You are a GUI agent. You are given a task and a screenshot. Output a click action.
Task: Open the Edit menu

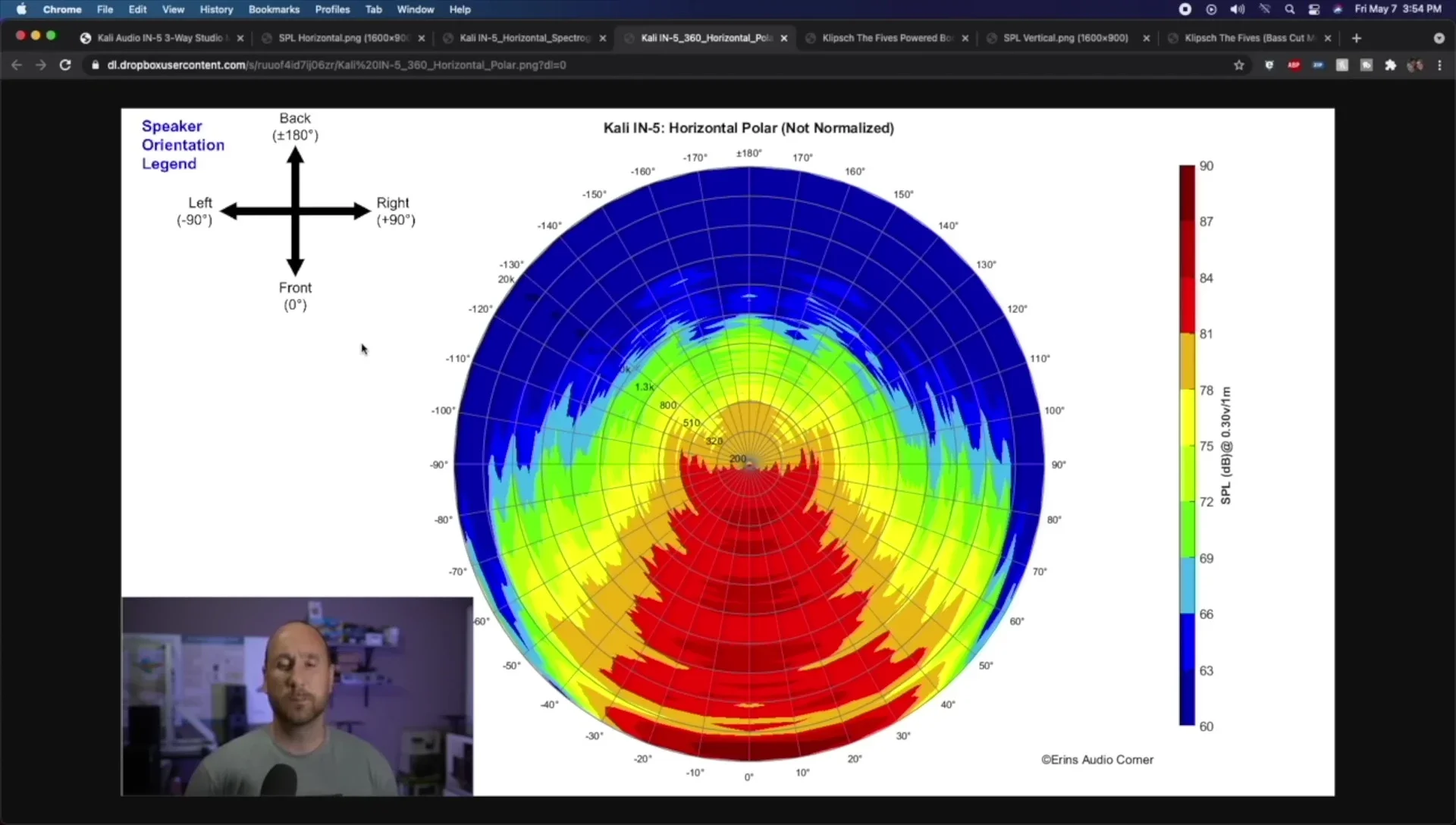137,9
